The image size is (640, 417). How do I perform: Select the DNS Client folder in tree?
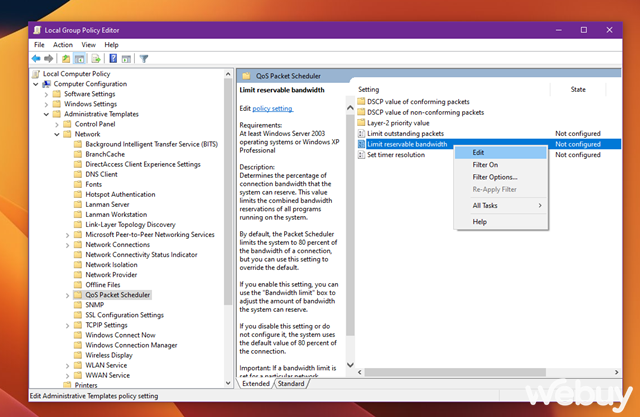(101, 174)
